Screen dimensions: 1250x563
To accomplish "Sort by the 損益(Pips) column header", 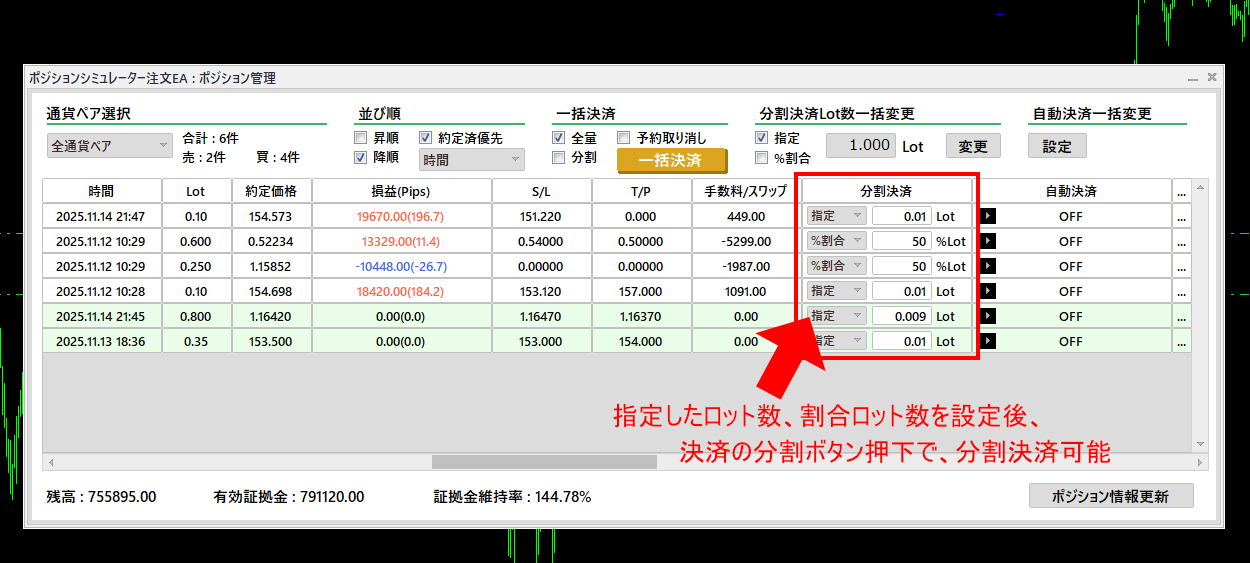I will tap(401, 191).
